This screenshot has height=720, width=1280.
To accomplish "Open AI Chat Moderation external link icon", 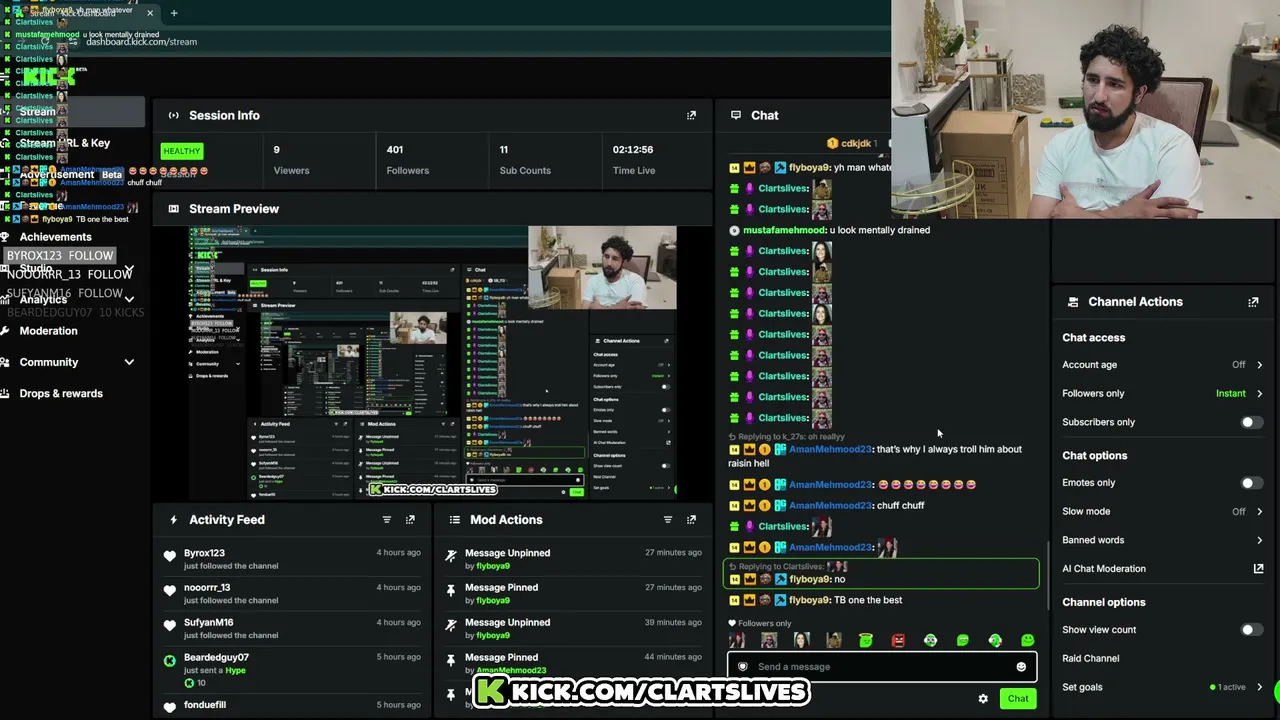I will click(x=1259, y=569).
